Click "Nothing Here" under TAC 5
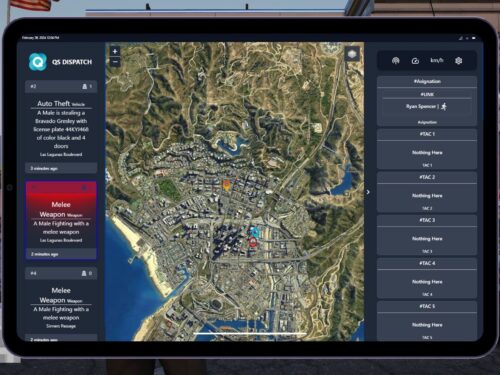Image resolution: width=500 pixels, height=375 pixels. [427, 325]
